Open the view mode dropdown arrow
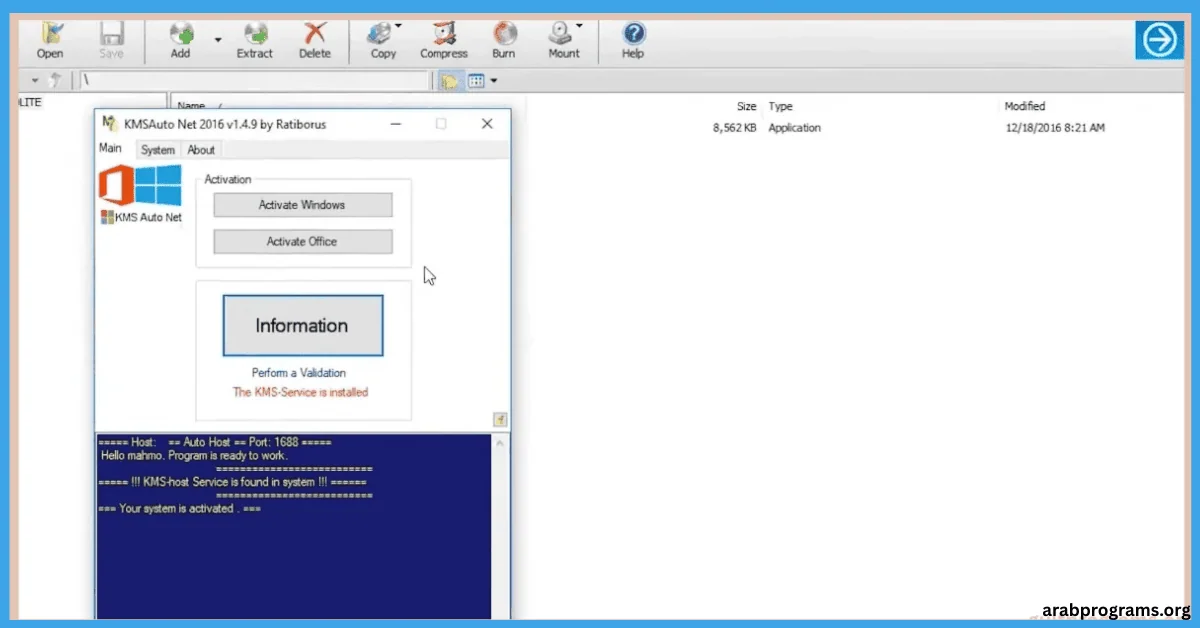The image size is (1200, 628). 494,81
